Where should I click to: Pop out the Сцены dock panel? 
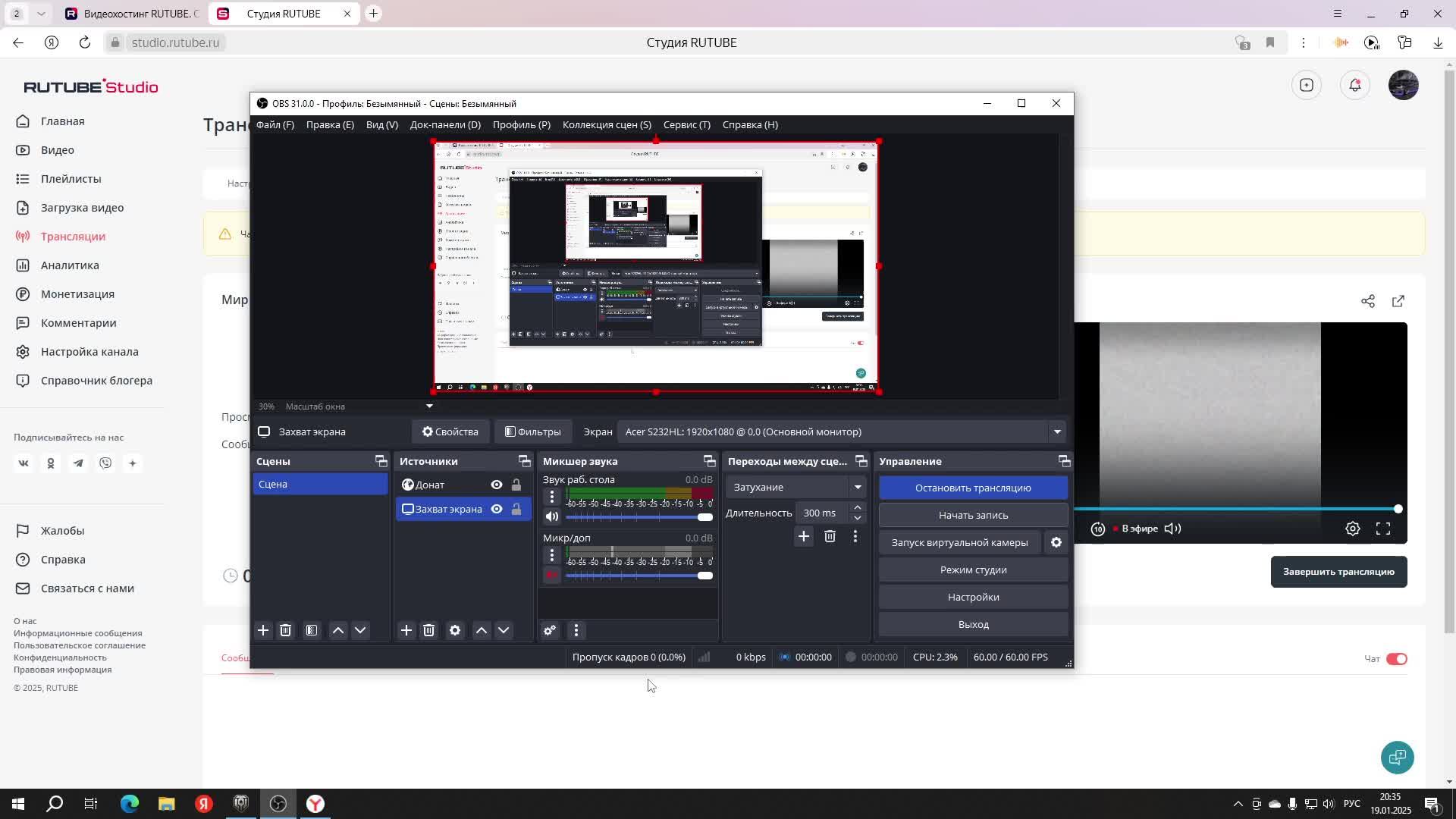coord(381,461)
